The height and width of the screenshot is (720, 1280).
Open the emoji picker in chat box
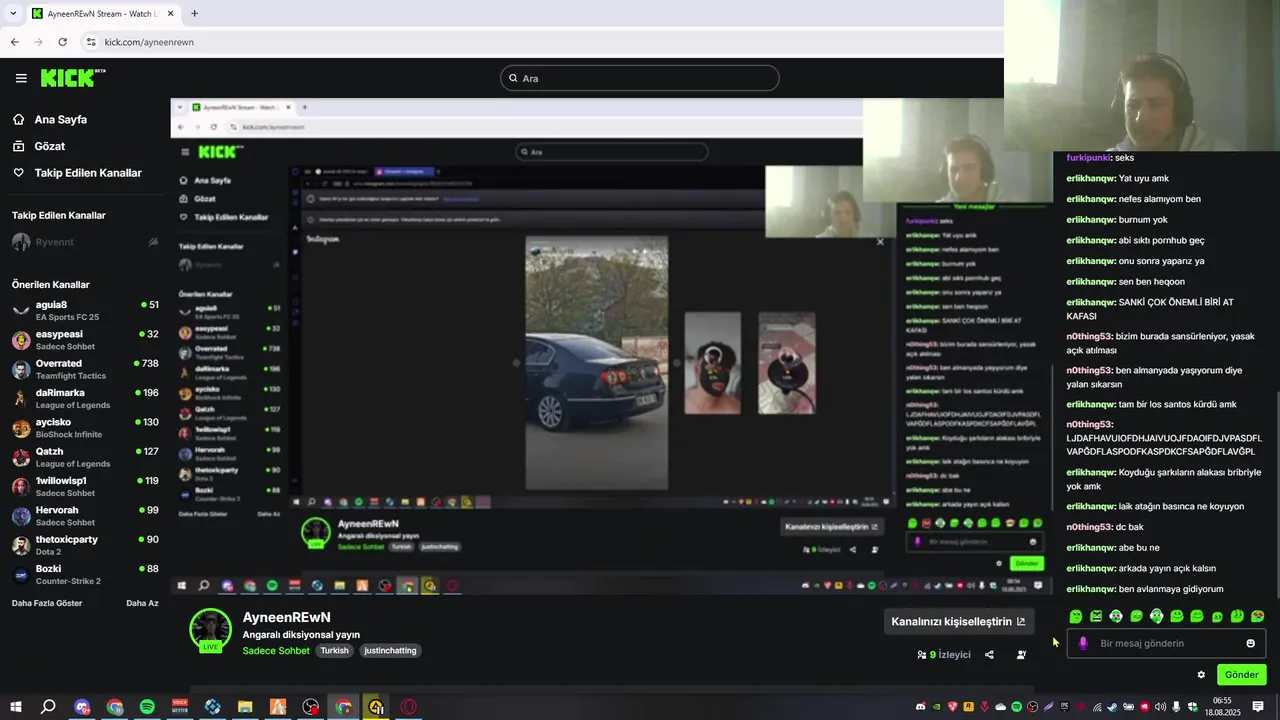tap(1250, 643)
